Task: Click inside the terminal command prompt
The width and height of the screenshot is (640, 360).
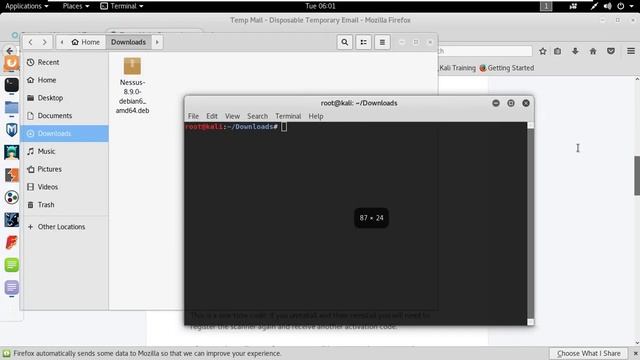Action: coord(284,127)
